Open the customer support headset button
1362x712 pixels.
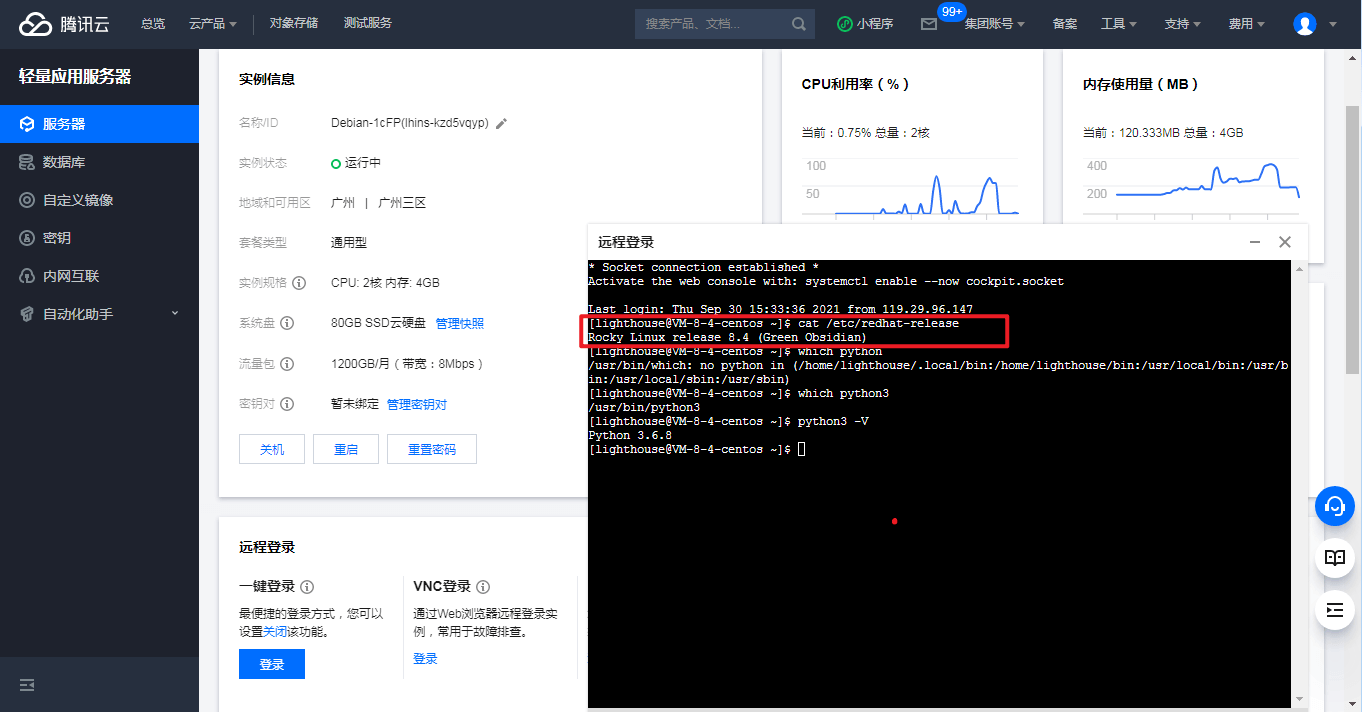pyautogui.click(x=1334, y=506)
